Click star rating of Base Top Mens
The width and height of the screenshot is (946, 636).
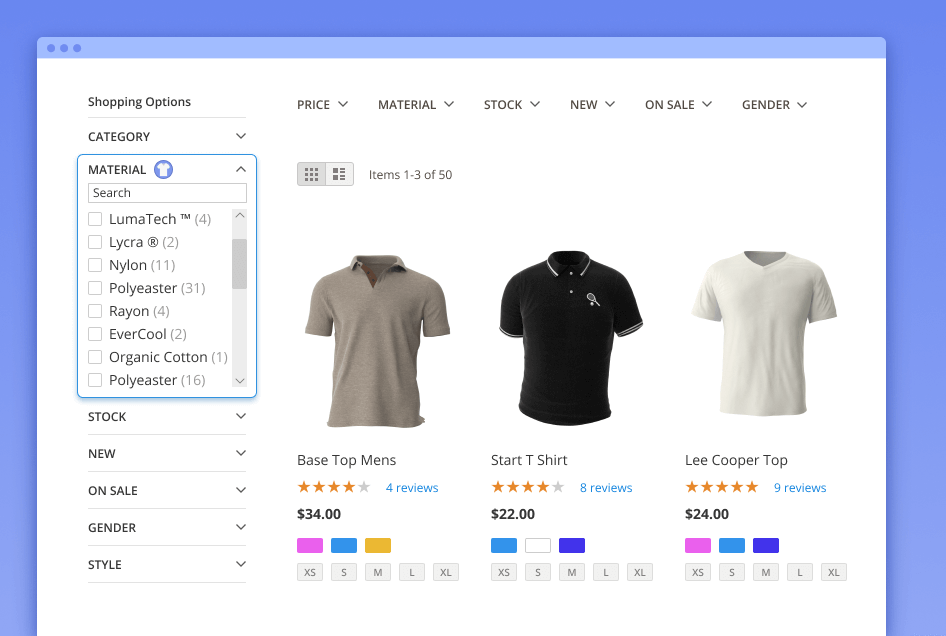click(334, 488)
